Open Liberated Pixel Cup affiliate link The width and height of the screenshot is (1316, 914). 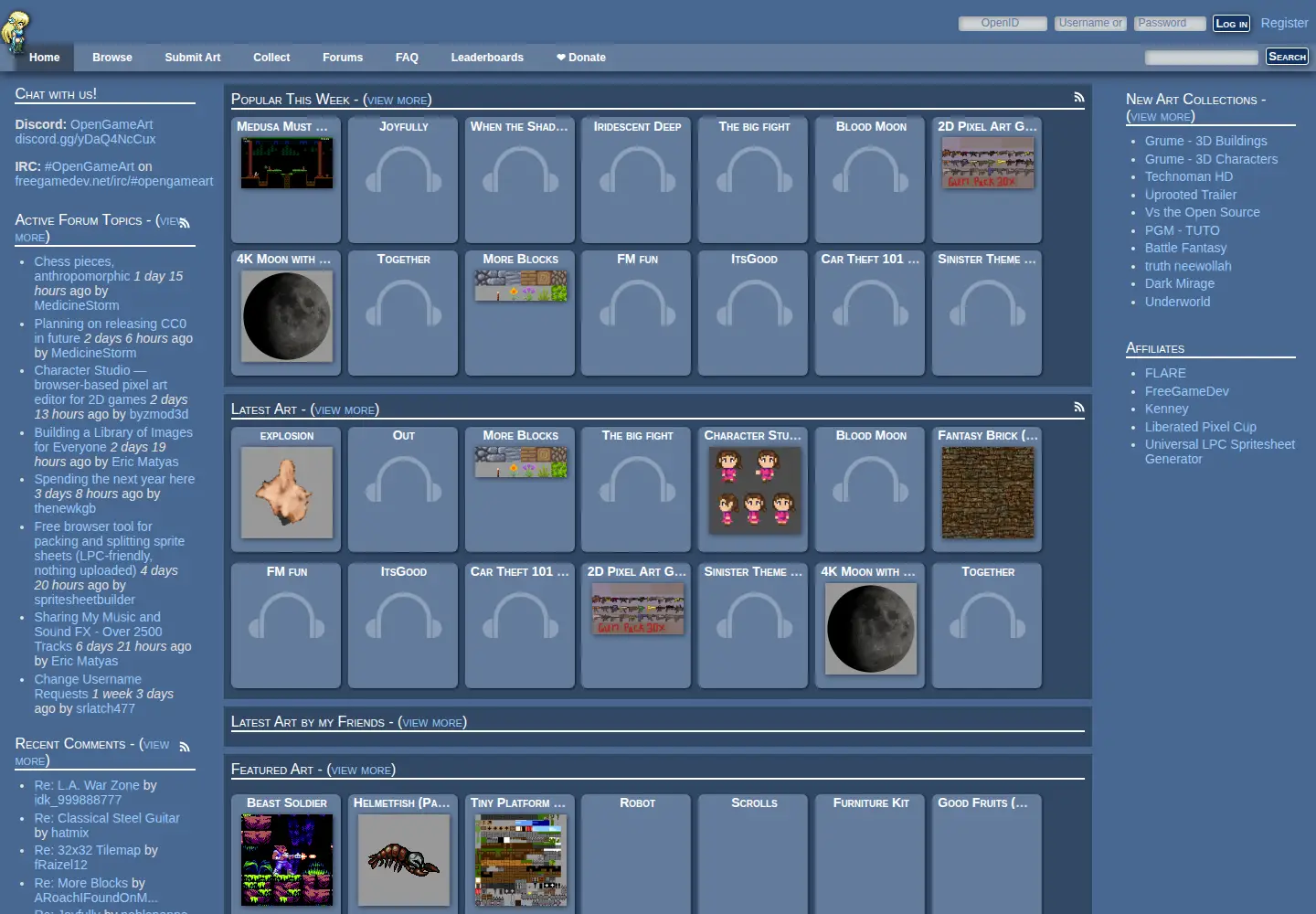(1200, 427)
